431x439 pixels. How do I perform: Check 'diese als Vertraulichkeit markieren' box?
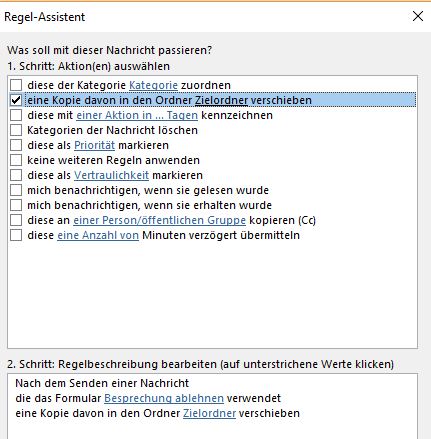pyautogui.click(x=16, y=175)
